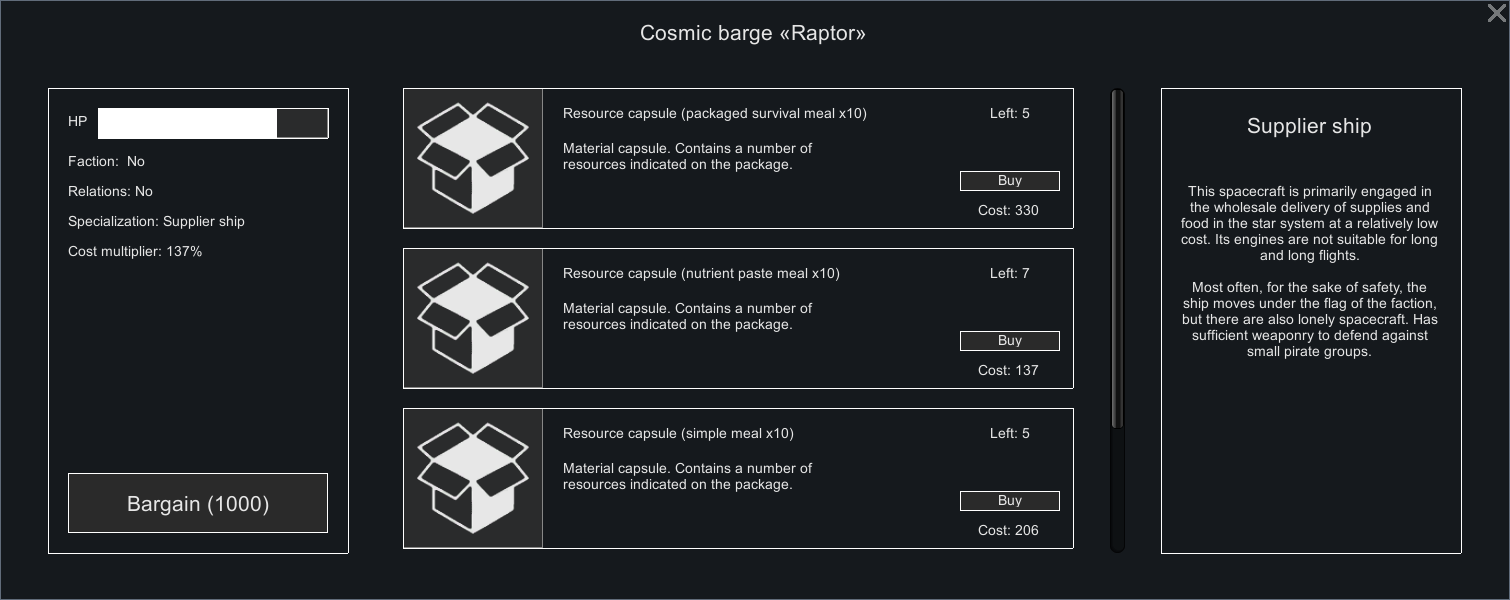Click the Supplier ship heading

coord(1309,126)
